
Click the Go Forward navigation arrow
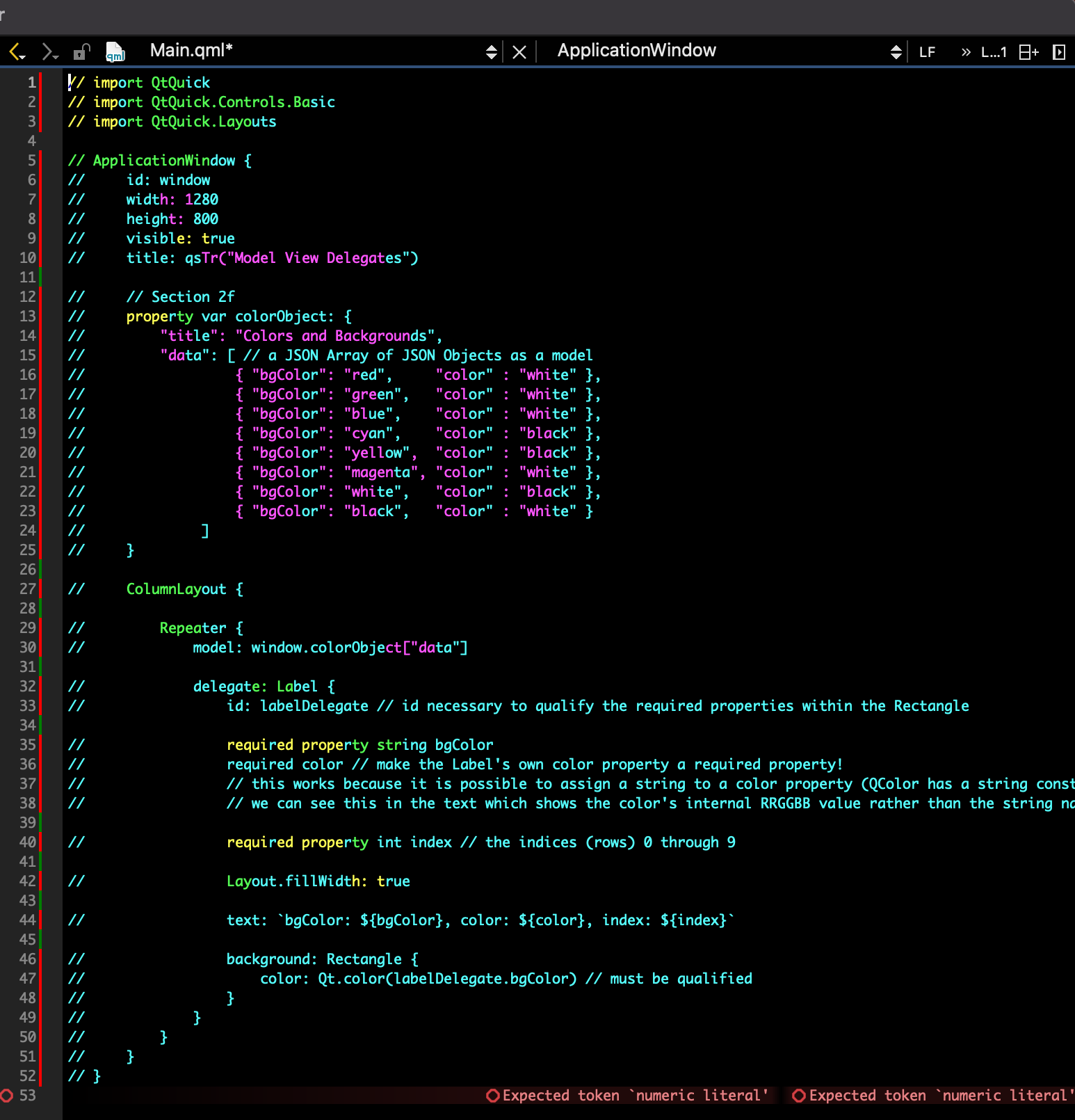[x=48, y=51]
